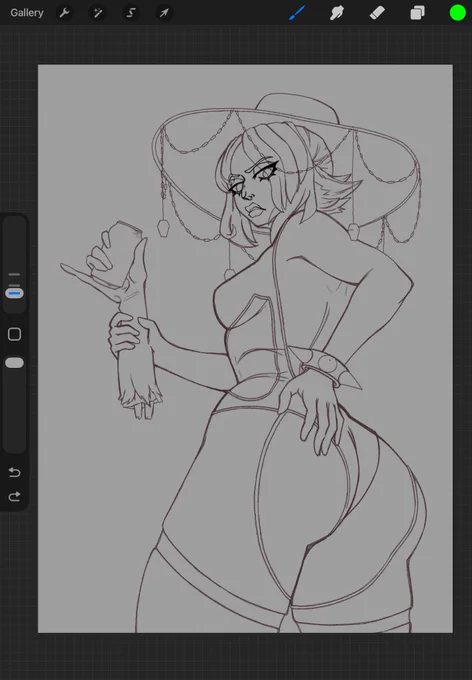Click the brush size slider handle
The width and height of the screenshot is (472, 680).
pyautogui.click(x=14, y=294)
